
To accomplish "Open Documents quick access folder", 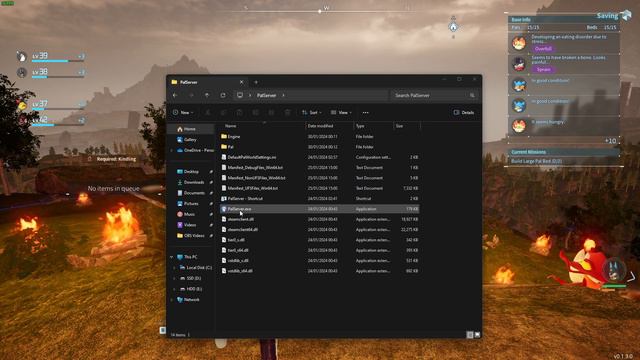I will pyautogui.click(x=191, y=193).
